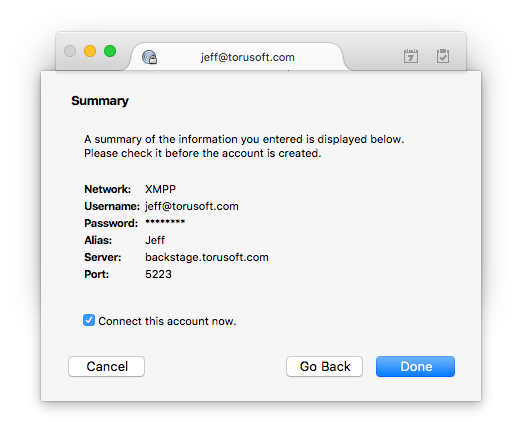Click the gray close window button
Viewport: 522px width, 422px height.
point(70,51)
